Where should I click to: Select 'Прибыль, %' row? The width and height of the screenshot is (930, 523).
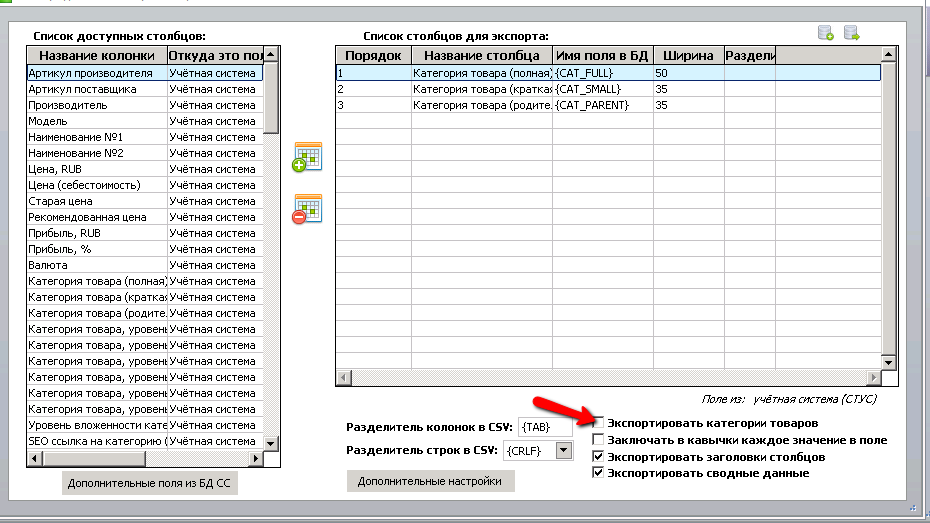(x=145, y=249)
